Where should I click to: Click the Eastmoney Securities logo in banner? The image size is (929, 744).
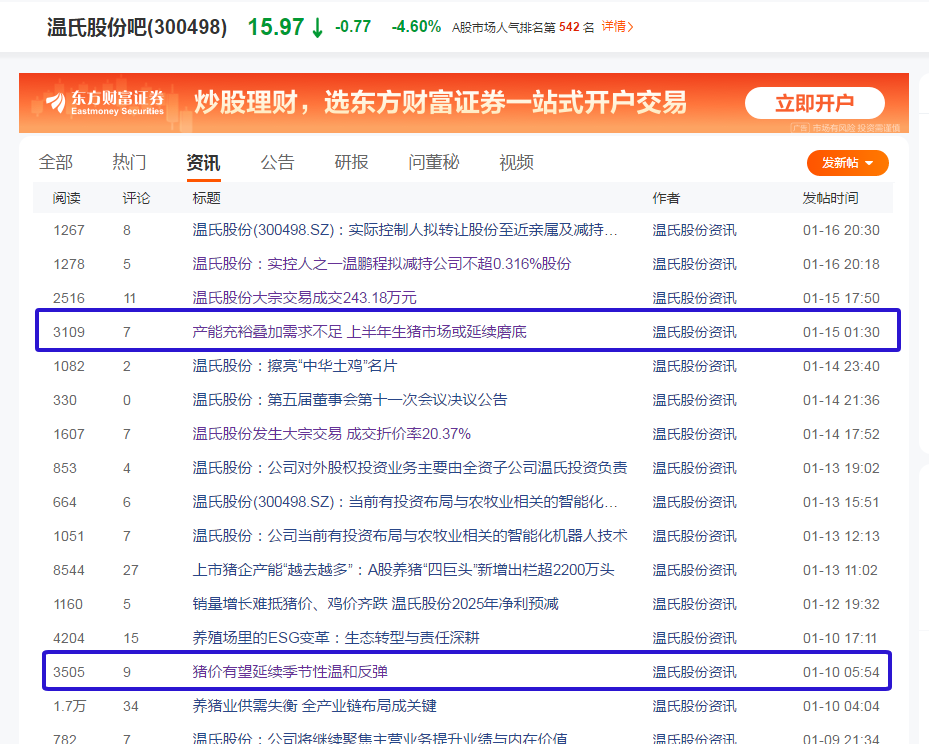tap(103, 103)
